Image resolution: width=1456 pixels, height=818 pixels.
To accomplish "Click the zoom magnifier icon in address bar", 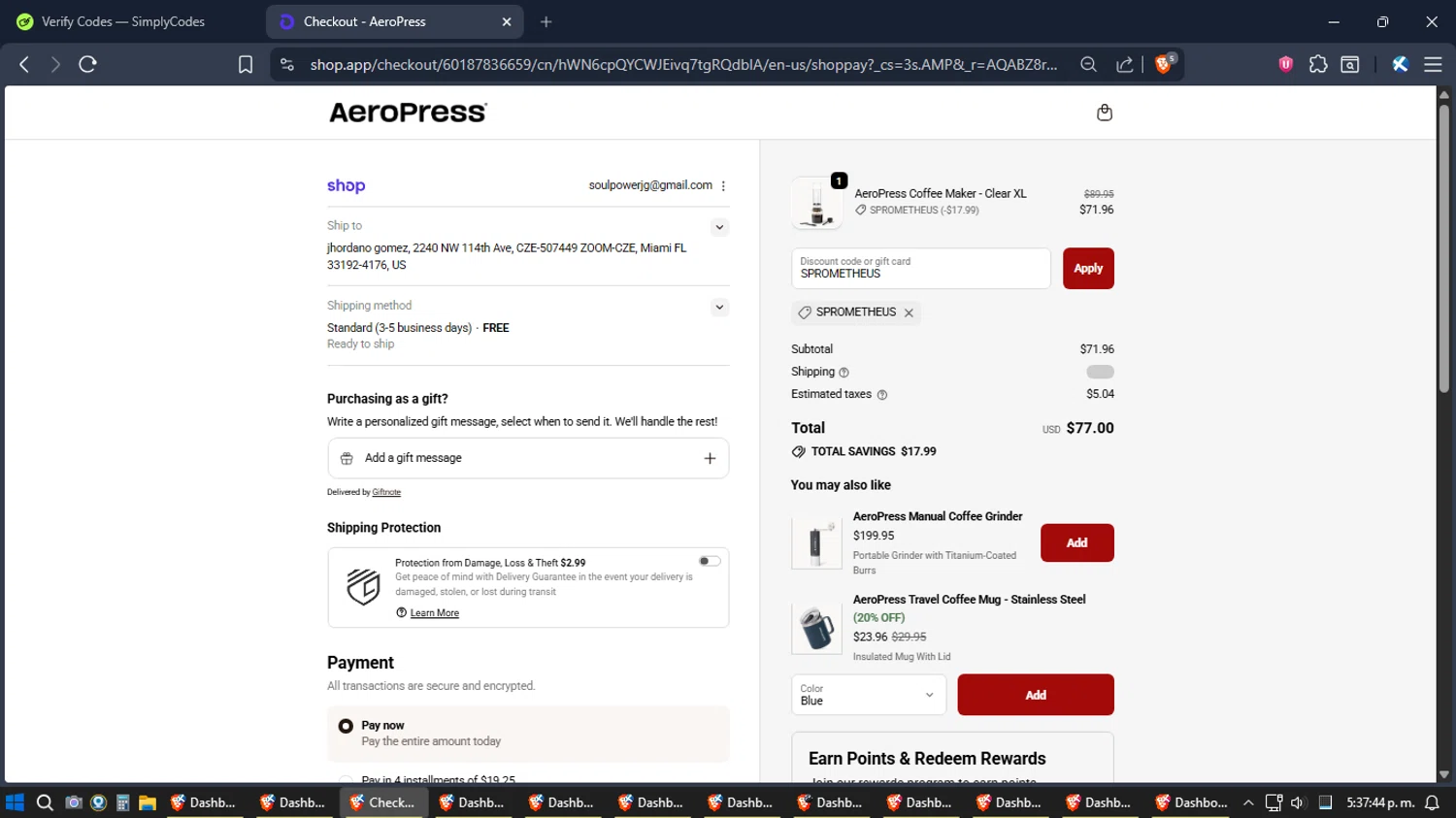I will click(x=1088, y=64).
